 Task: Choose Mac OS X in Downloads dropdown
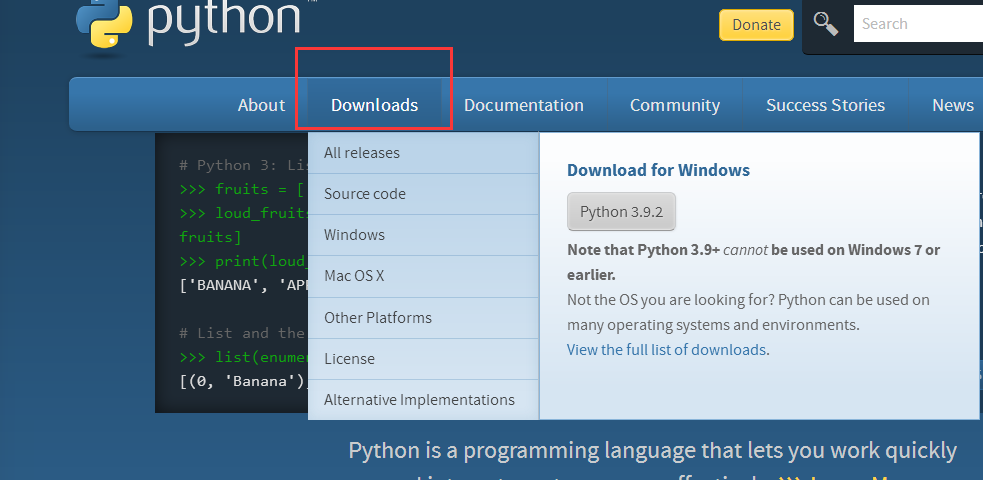pos(423,276)
